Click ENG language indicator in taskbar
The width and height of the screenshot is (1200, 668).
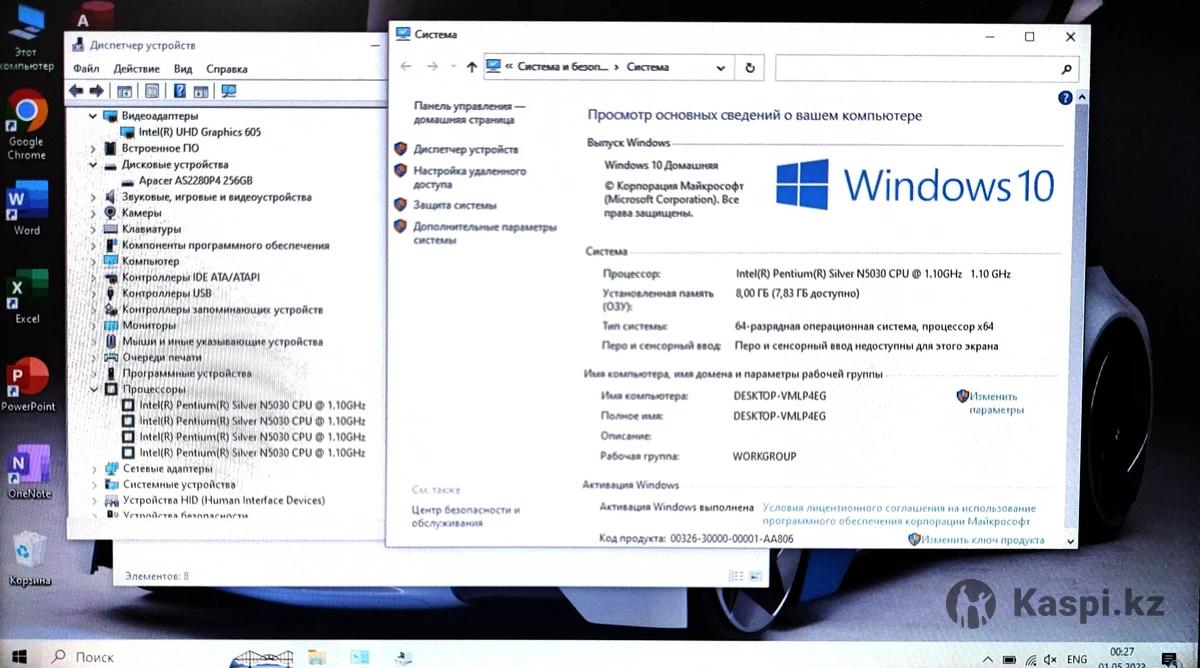tap(1077, 659)
